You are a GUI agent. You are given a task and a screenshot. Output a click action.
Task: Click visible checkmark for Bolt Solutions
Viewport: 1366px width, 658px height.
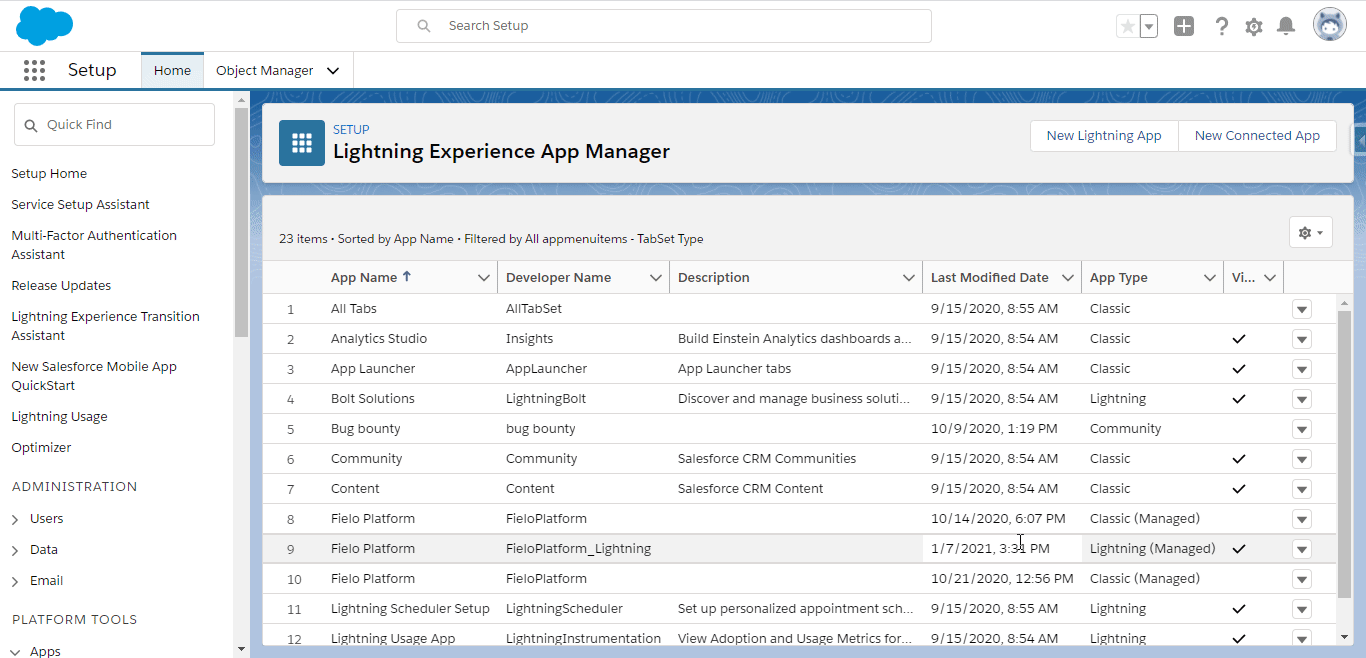coord(1239,399)
